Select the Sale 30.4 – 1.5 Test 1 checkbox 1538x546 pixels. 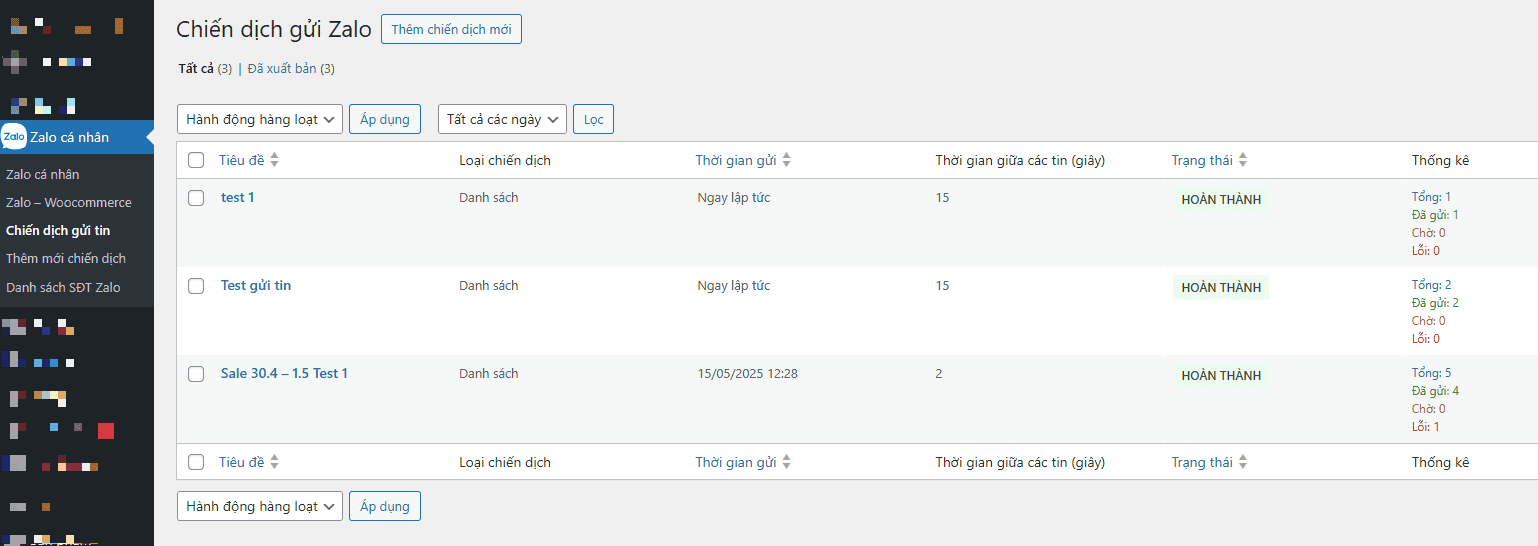pyautogui.click(x=196, y=374)
